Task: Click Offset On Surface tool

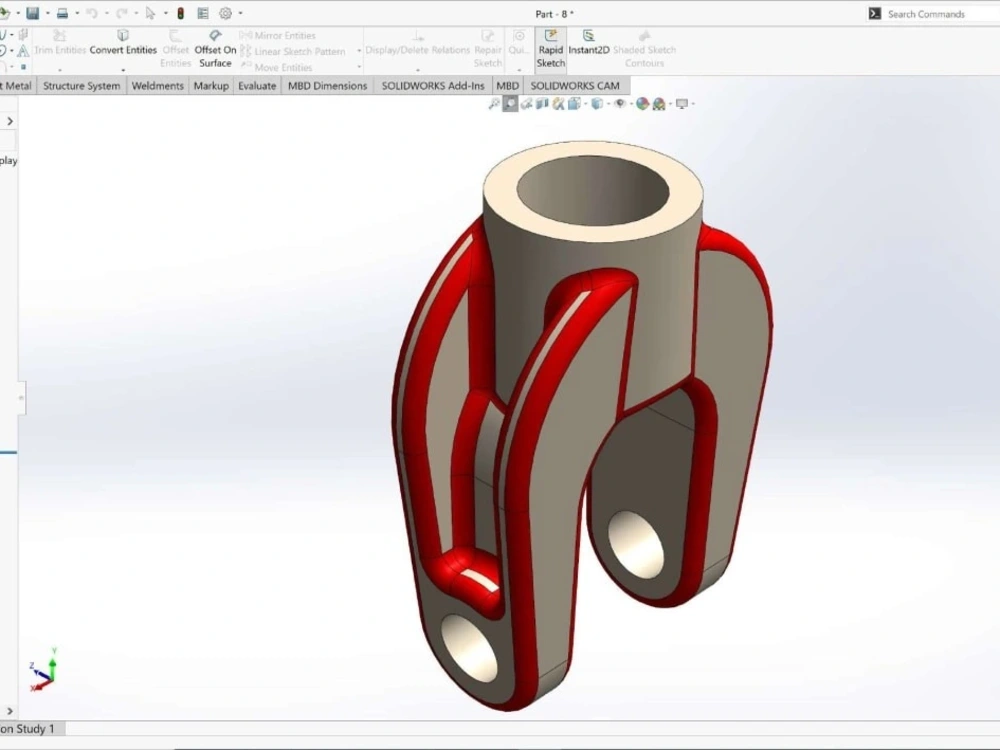Action: 215,49
